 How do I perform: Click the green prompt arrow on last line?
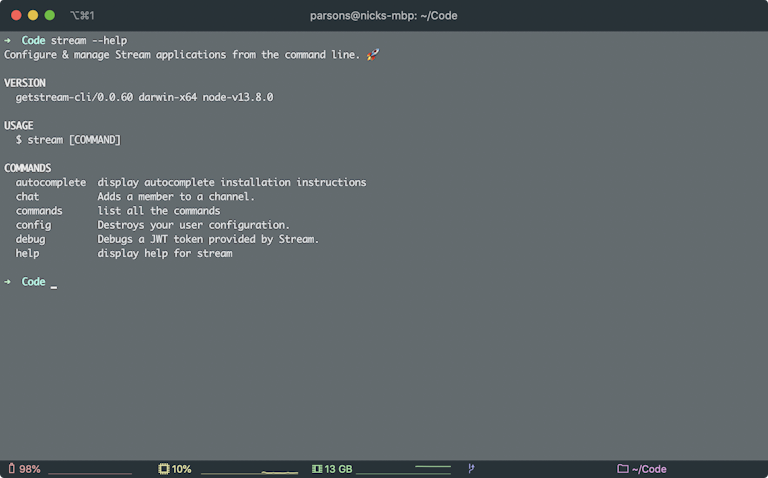tap(7, 282)
